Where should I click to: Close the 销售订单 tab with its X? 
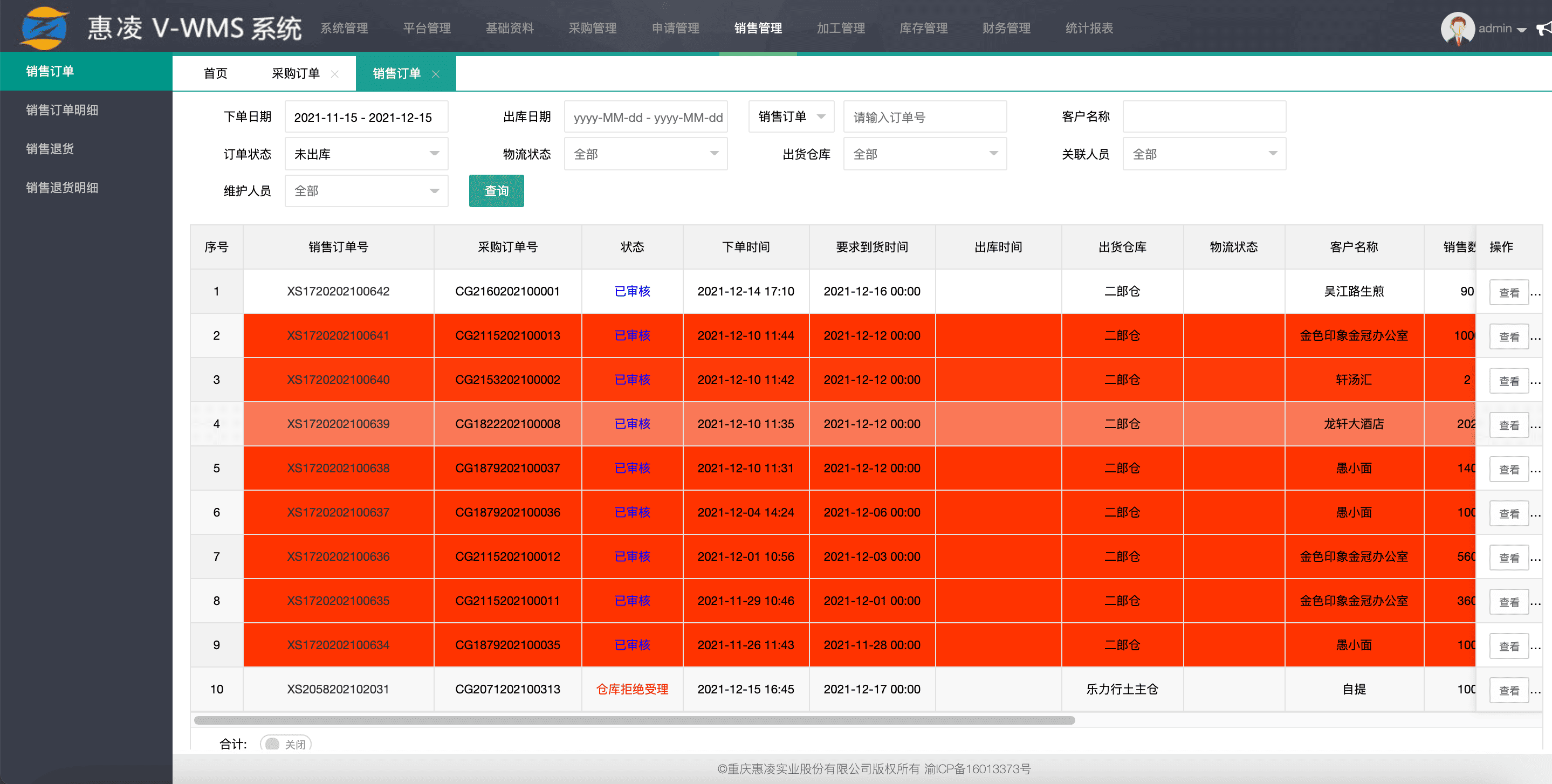click(436, 73)
